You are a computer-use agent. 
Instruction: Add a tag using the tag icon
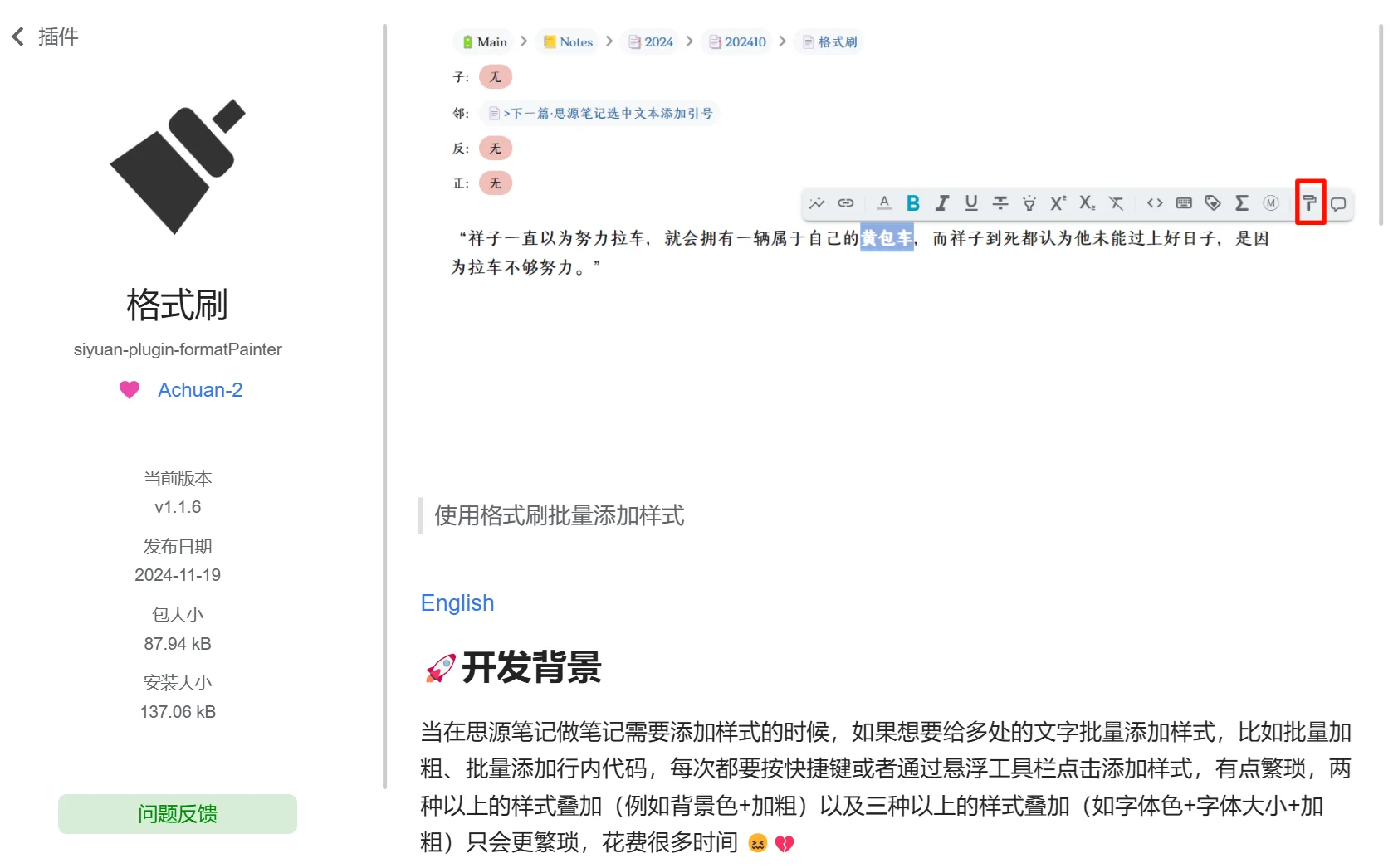point(1213,202)
